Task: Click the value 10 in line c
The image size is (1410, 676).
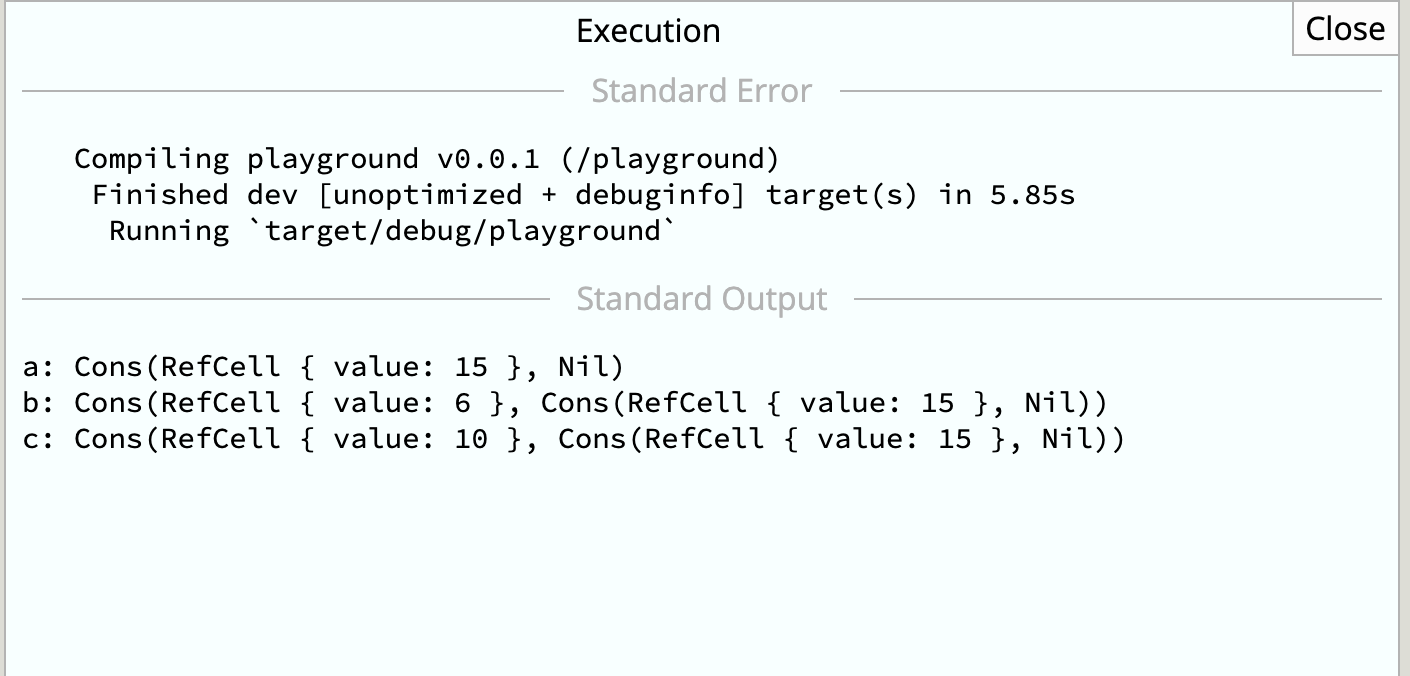Action: (x=470, y=439)
